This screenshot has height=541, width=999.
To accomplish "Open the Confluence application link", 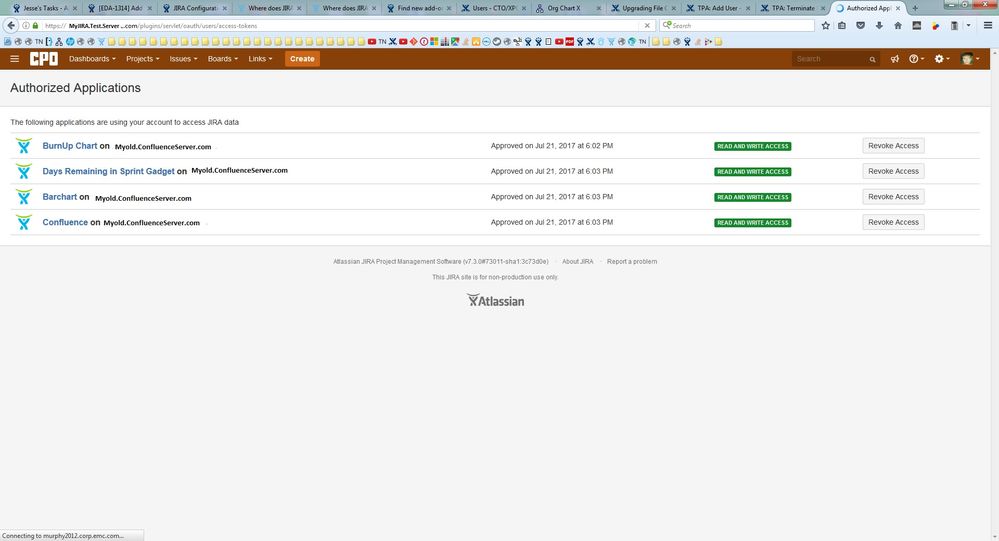I will (65, 222).
